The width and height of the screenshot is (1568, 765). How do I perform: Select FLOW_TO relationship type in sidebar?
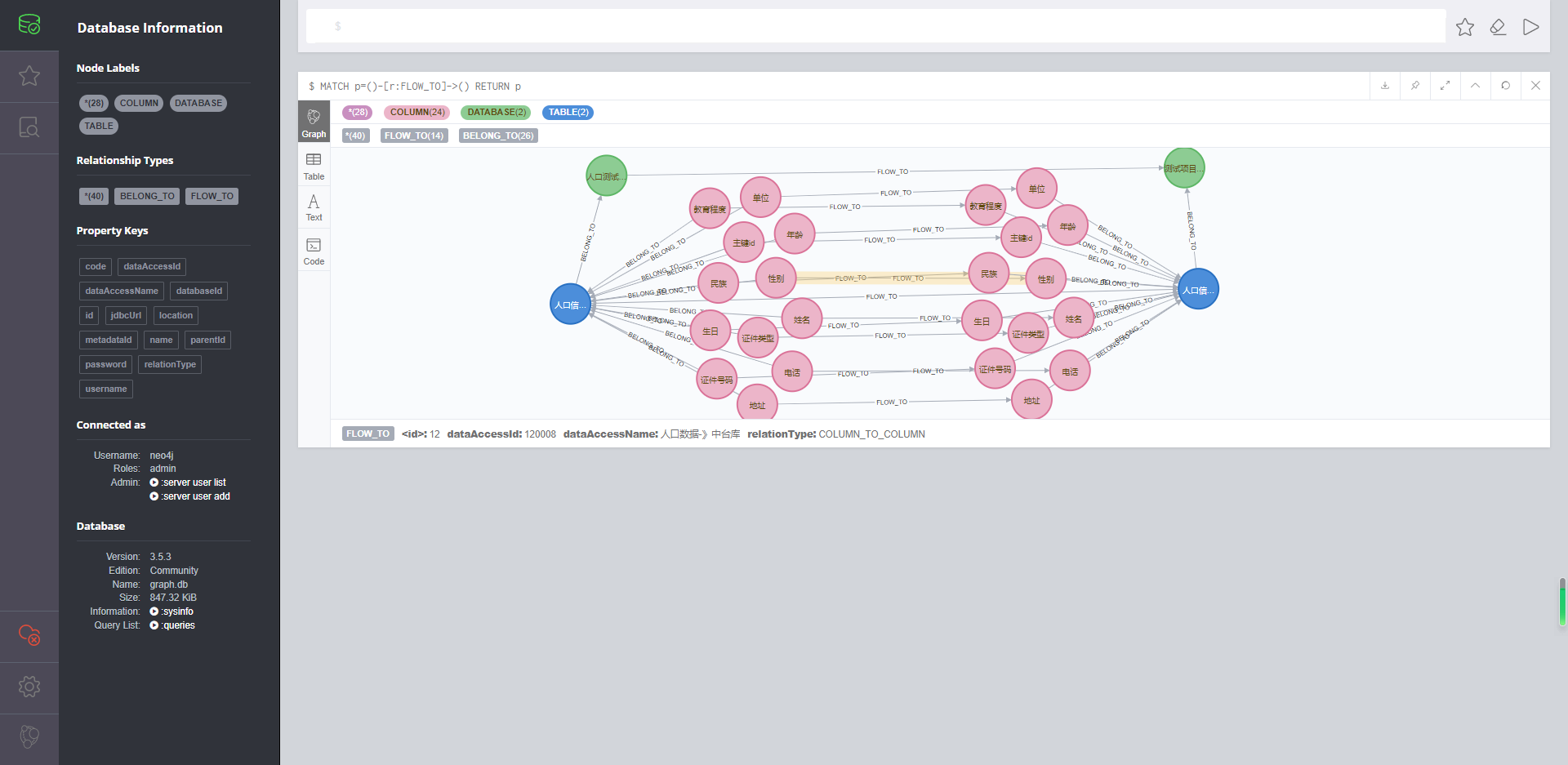pyautogui.click(x=212, y=196)
